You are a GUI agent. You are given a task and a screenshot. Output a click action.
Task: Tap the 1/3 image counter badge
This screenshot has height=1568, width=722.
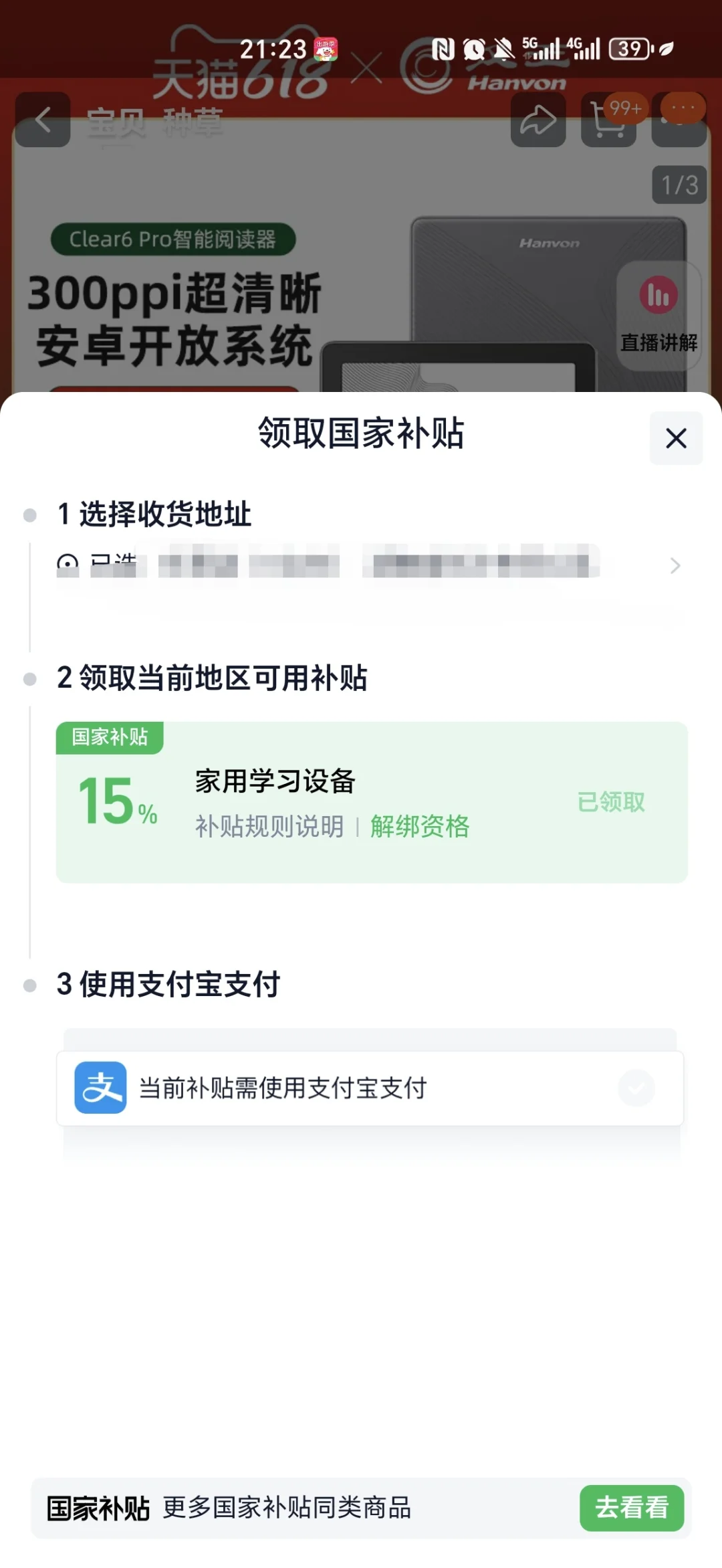pos(680,185)
